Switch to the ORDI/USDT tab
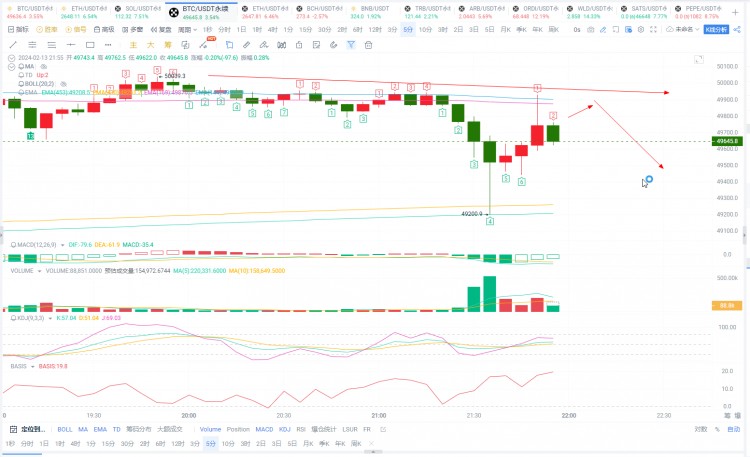Image resolution: width=750 pixels, height=457 pixels. click(x=536, y=12)
